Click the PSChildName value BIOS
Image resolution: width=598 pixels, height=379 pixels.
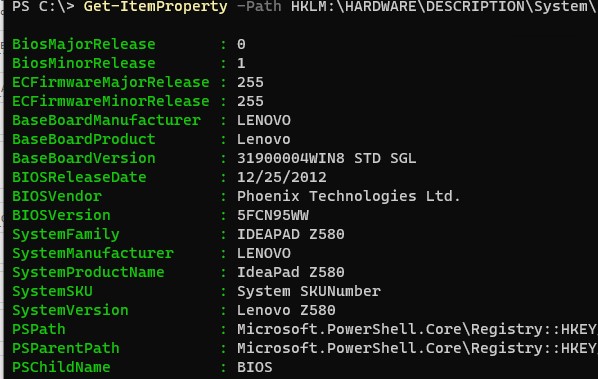(x=254, y=367)
